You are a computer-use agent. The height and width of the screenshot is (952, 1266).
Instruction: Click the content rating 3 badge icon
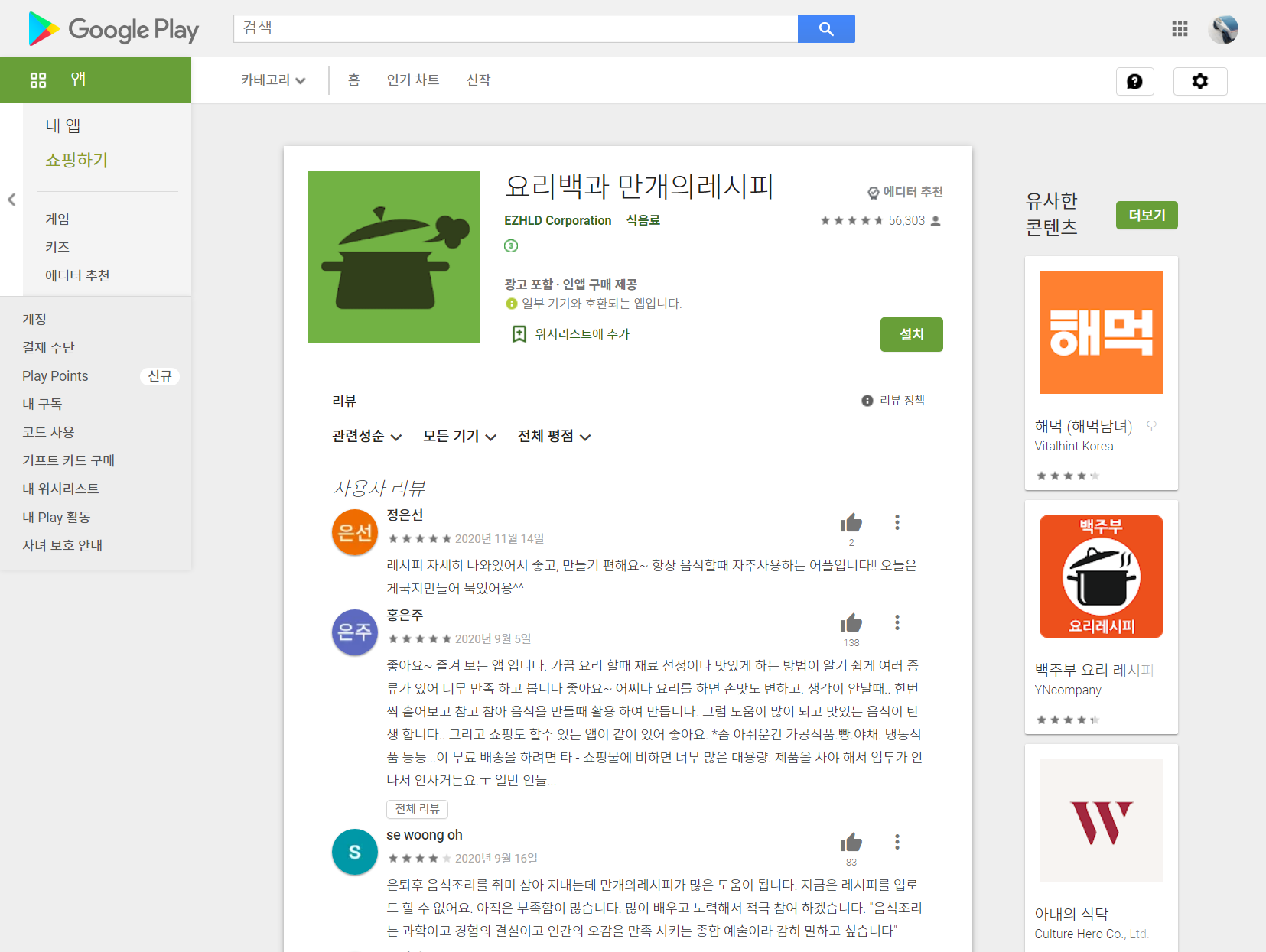511,245
